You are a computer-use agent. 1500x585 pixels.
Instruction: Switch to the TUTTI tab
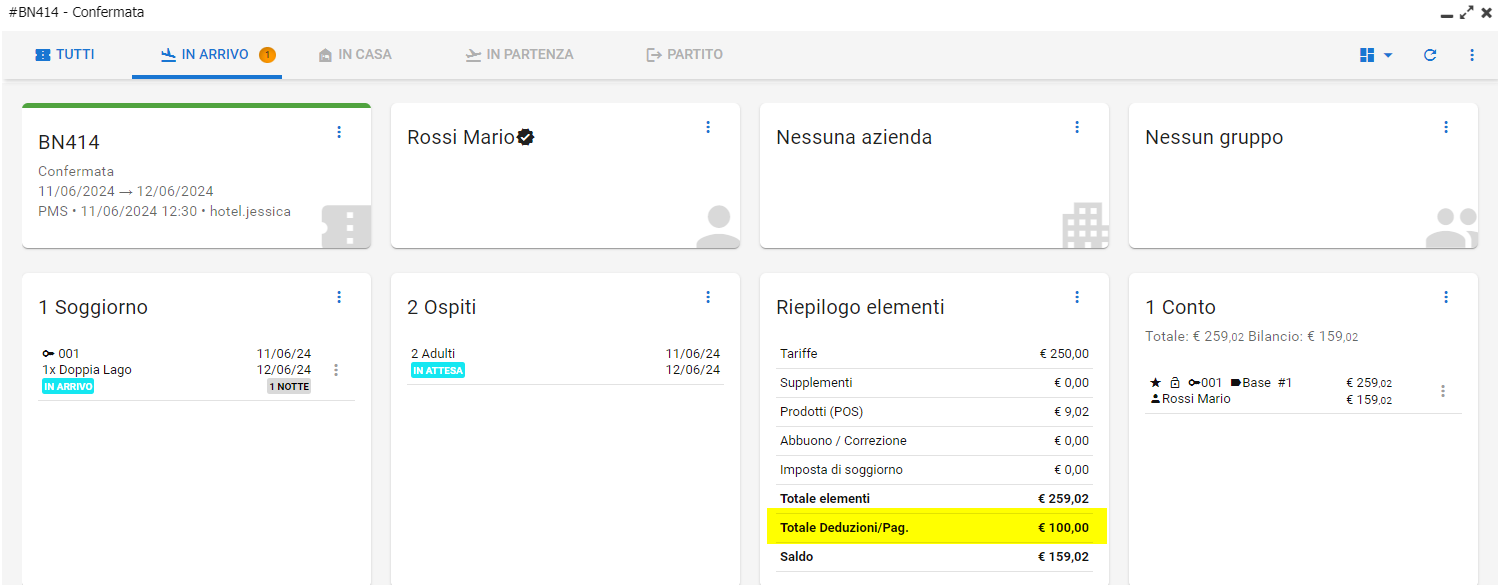[x=65, y=55]
